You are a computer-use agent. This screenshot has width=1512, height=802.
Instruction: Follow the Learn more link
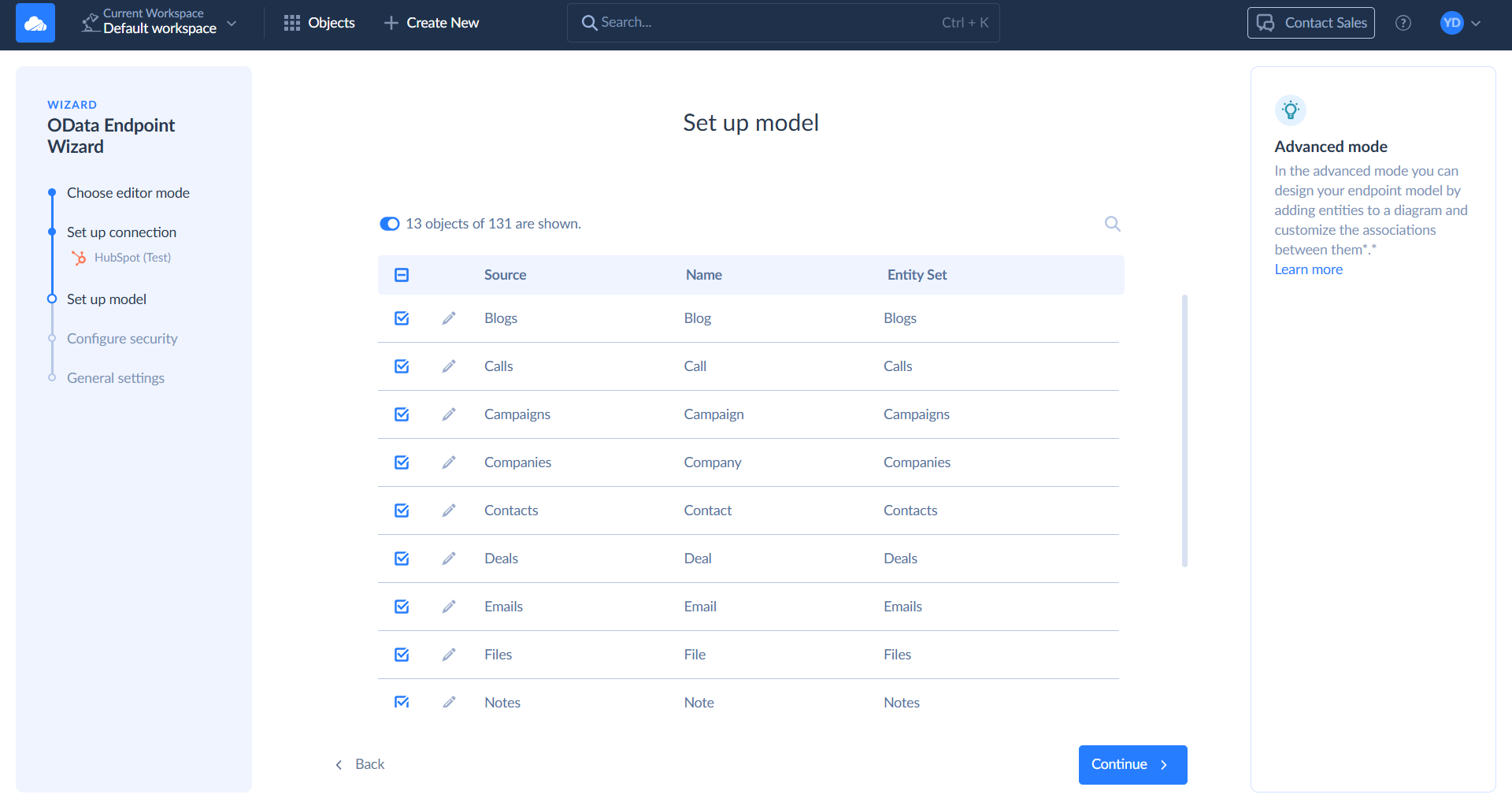point(1308,269)
